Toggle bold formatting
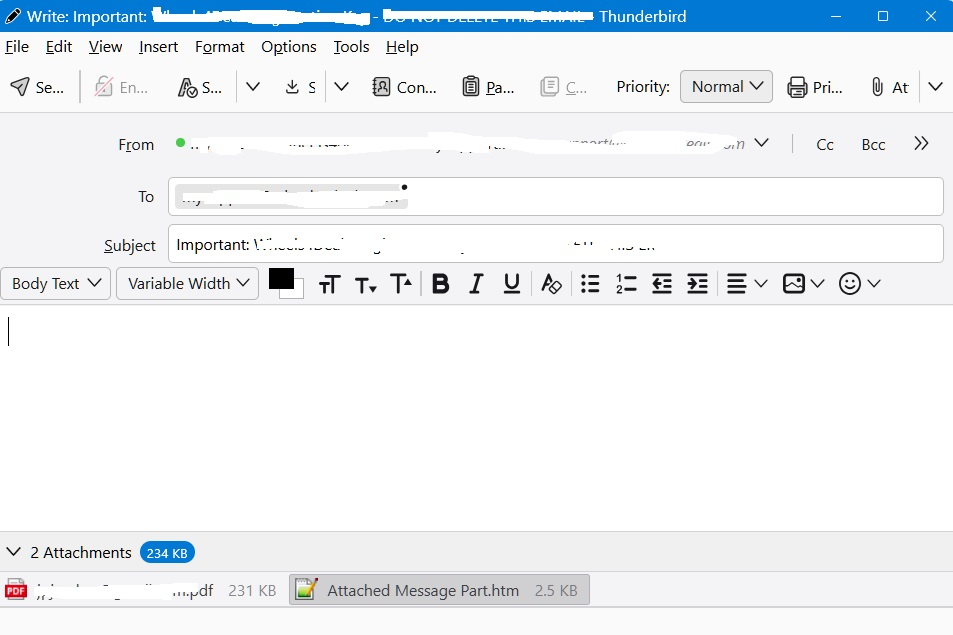Viewport: 953px width, 635px height. [440, 284]
